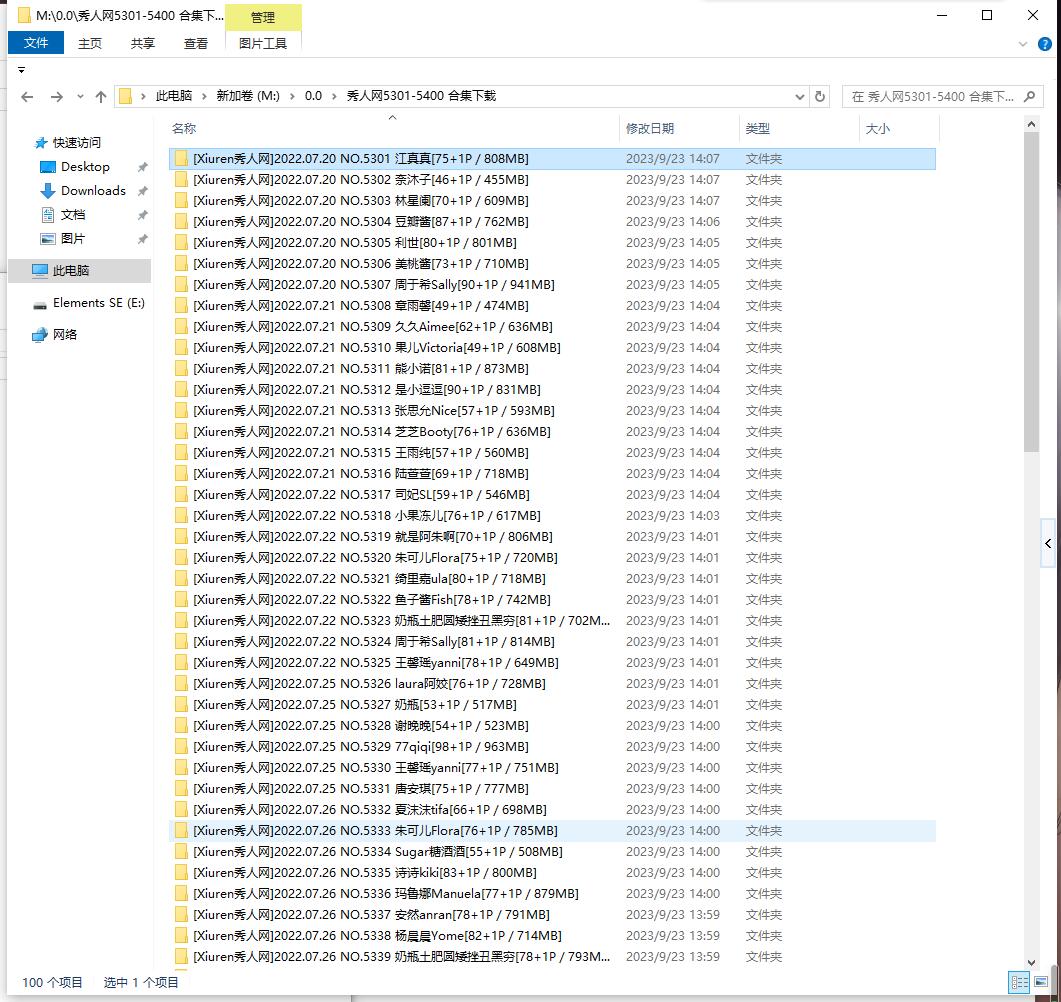1061x1002 pixels.
Task: Open the recent locations dropdown arrow
Action: [x=81, y=97]
